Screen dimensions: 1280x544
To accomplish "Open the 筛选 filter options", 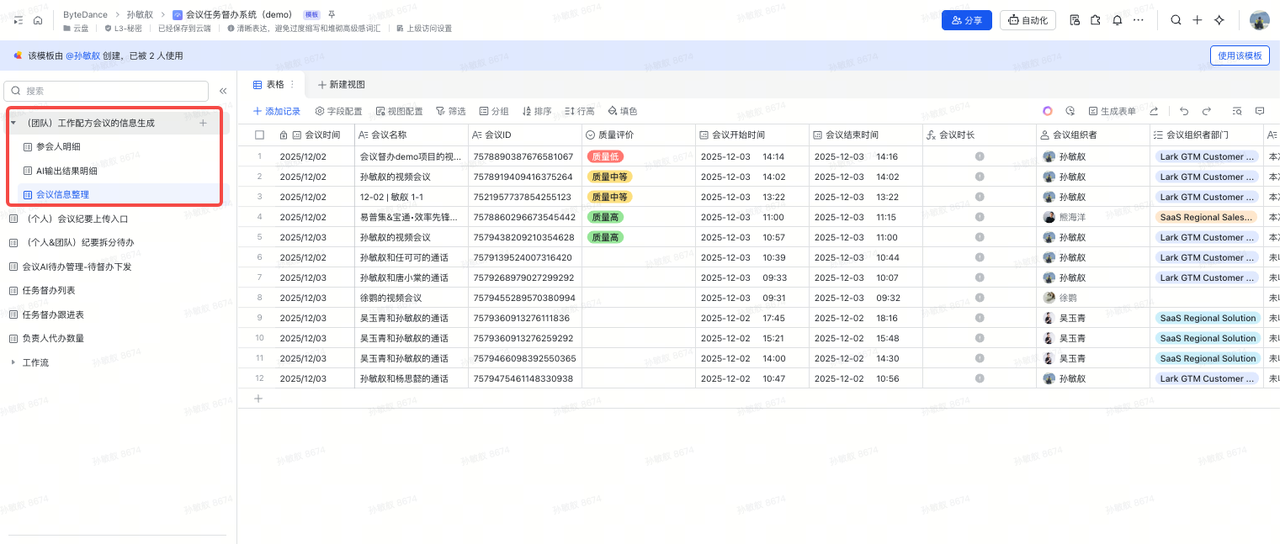I will (450, 111).
